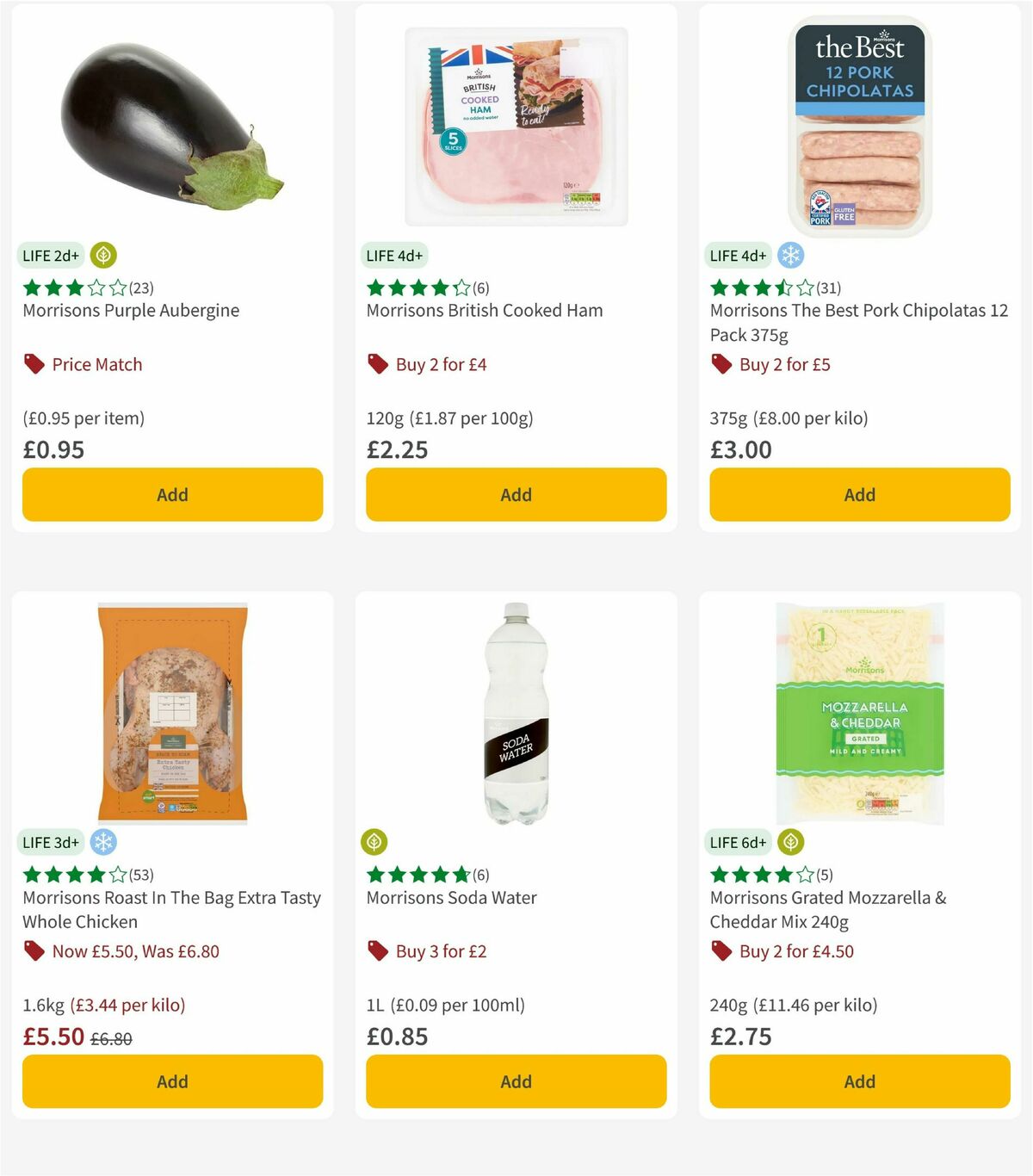Add British Cooked Ham to basket
This screenshot has width=1033, height=1176.
point(516,495)
